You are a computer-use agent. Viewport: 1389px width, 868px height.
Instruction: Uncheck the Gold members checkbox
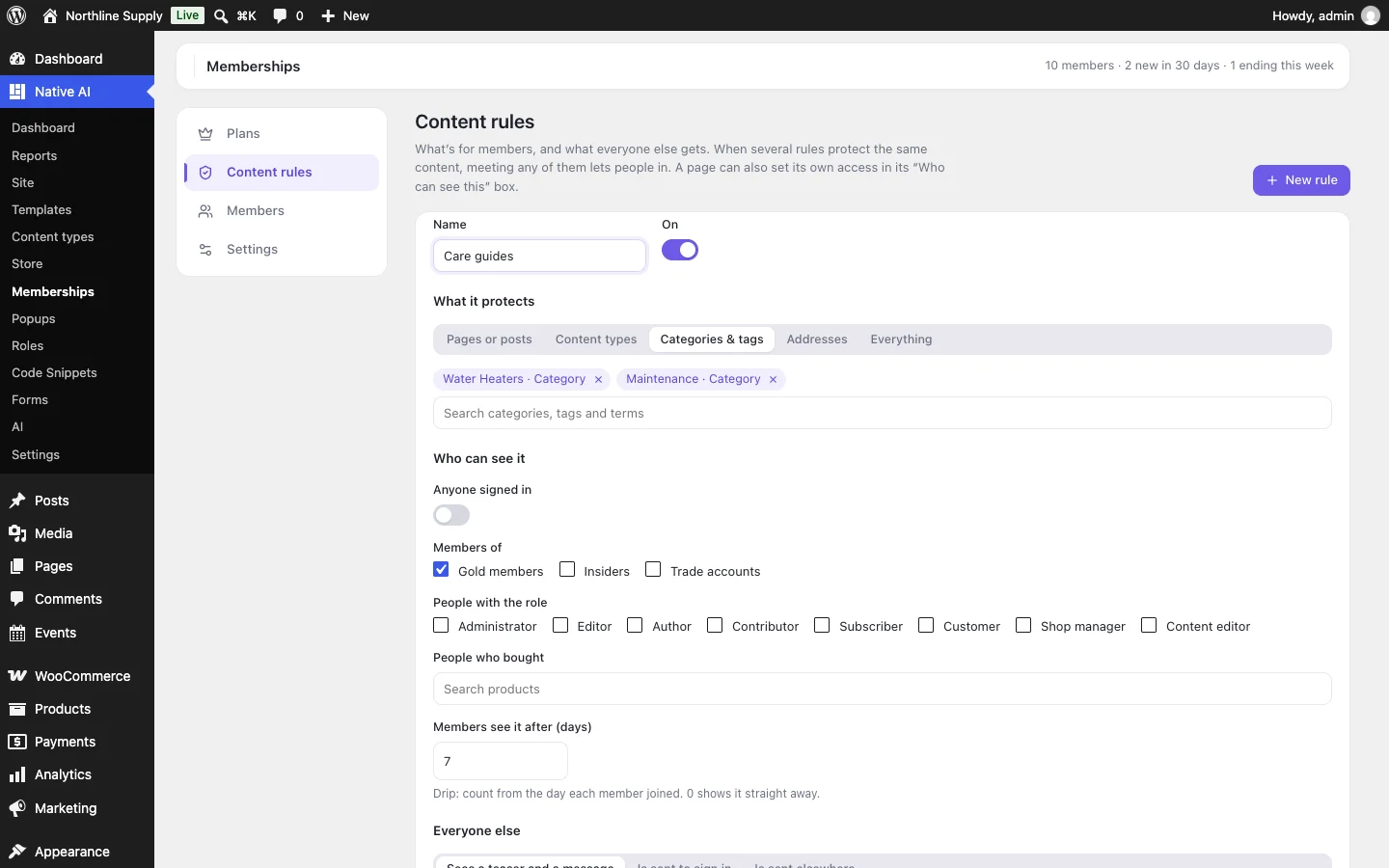coord(441,570)
